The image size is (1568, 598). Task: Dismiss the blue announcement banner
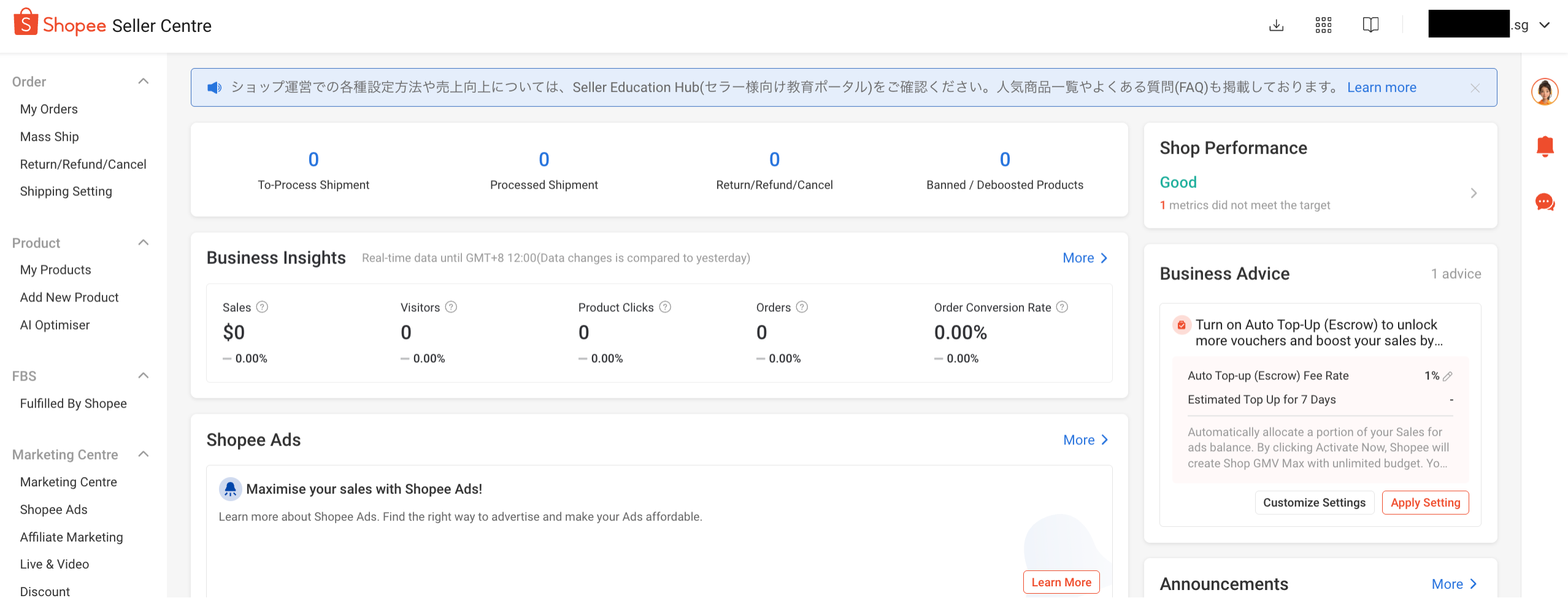coord(1475,88)
